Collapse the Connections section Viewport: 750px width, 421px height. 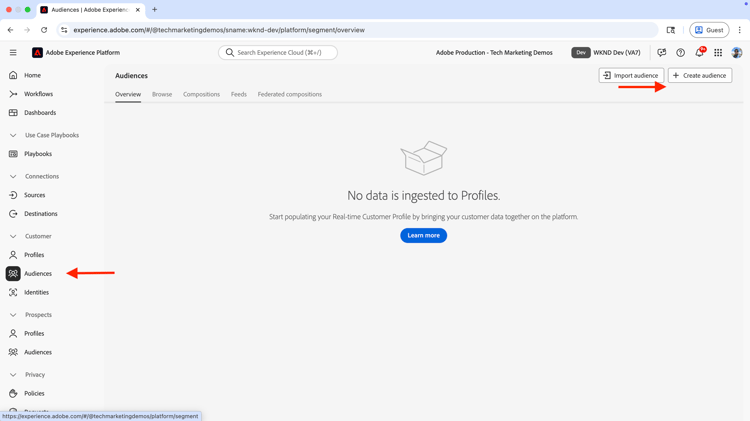[13, 176]
